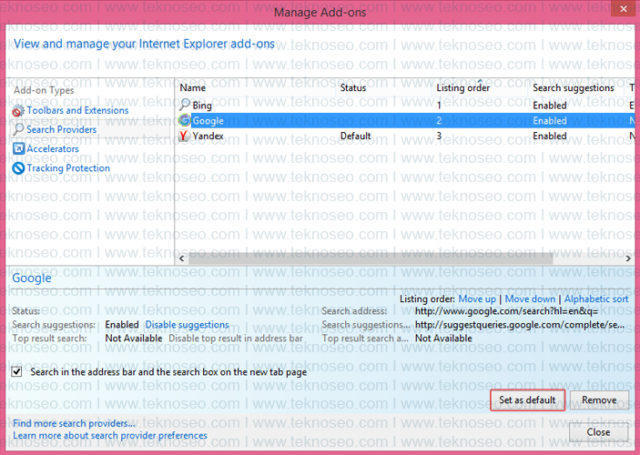Click Google's listing order value 2
Screen dimensions: 640x455
[439, 121]
